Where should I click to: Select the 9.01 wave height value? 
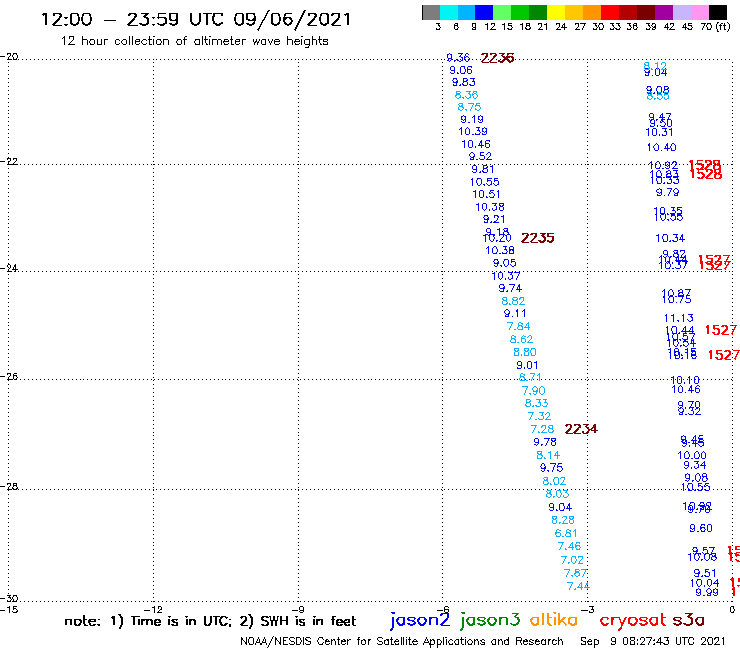527,365
